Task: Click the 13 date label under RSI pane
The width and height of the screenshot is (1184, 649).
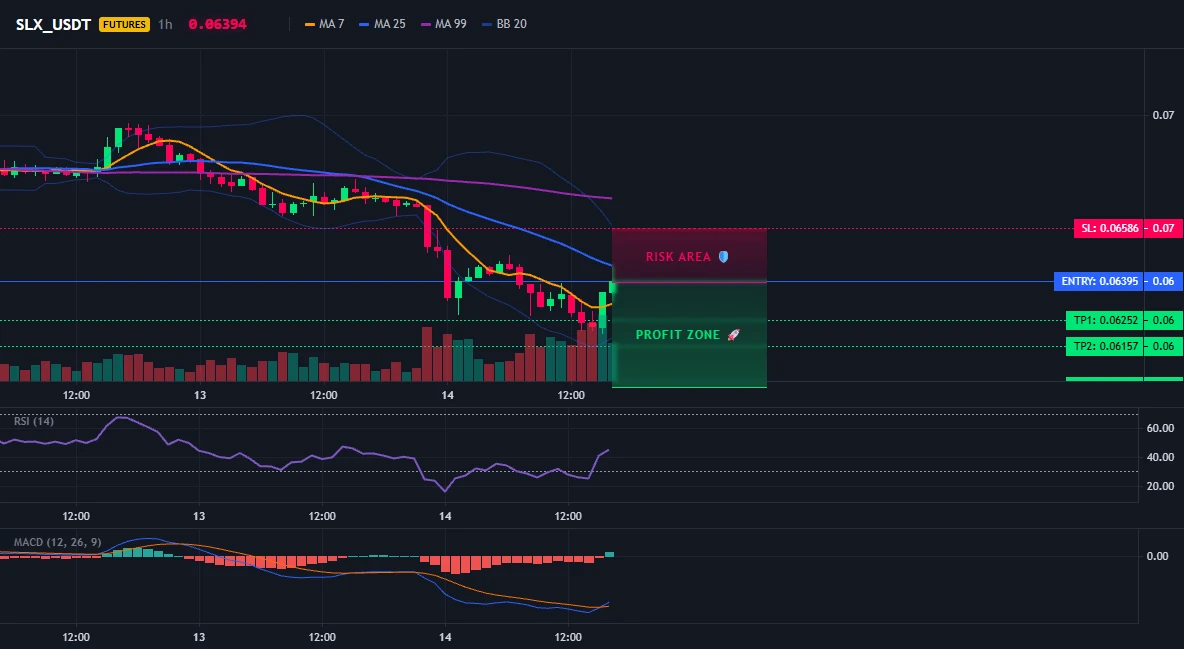Action: [199, 516]
